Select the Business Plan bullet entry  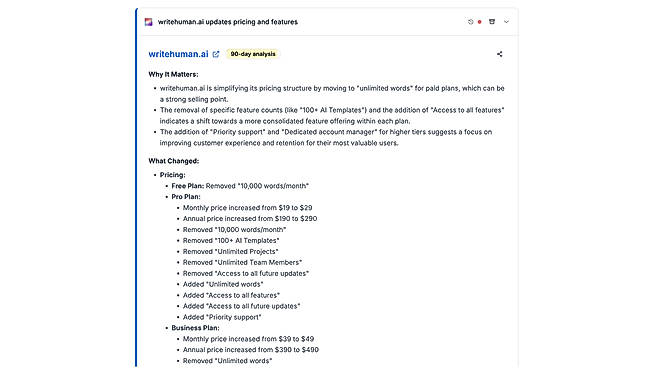(x=195, y=328)
